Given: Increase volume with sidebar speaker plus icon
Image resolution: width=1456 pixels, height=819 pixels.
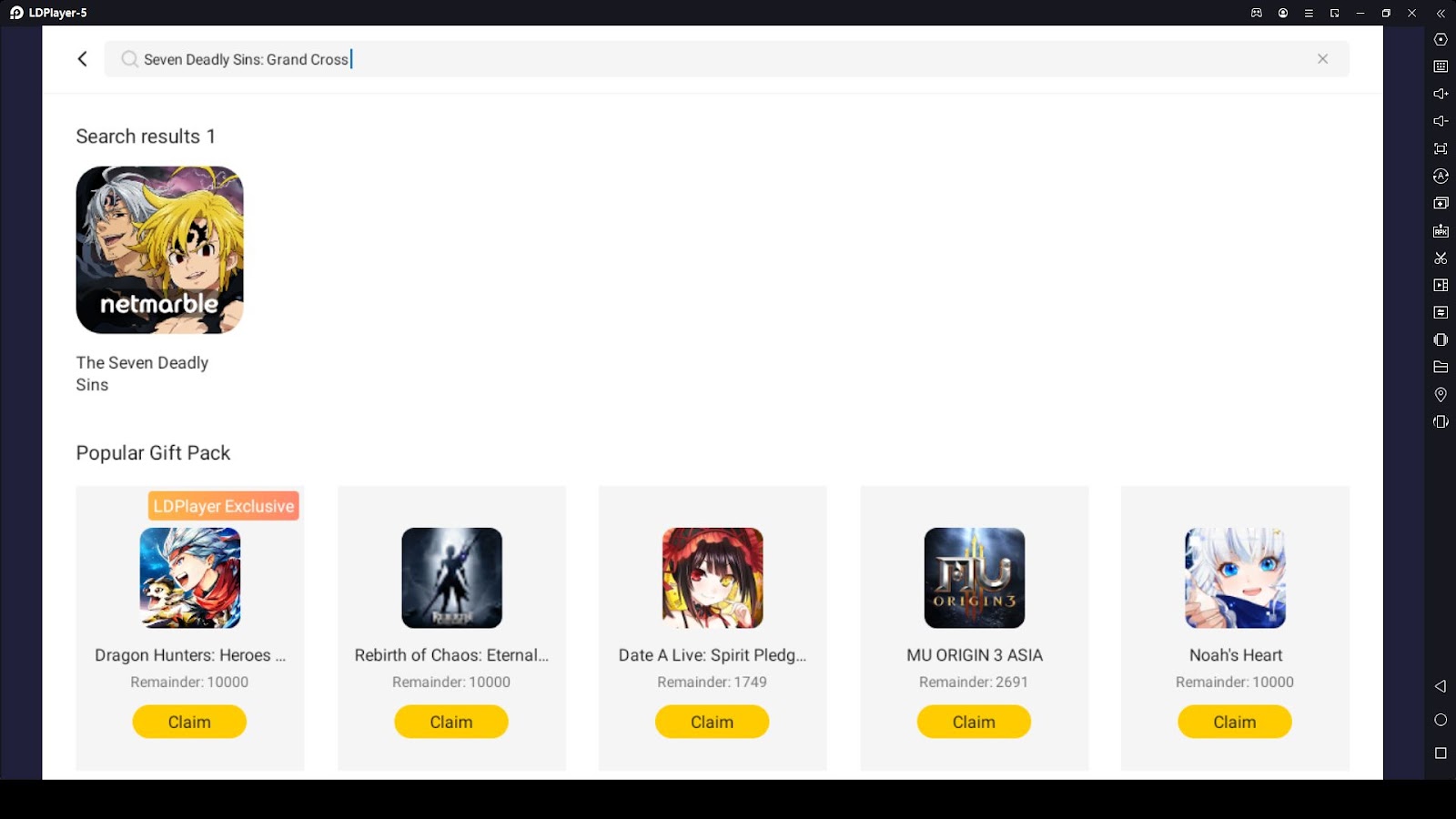Looking at the screenshot, I should coord(1441,94).
